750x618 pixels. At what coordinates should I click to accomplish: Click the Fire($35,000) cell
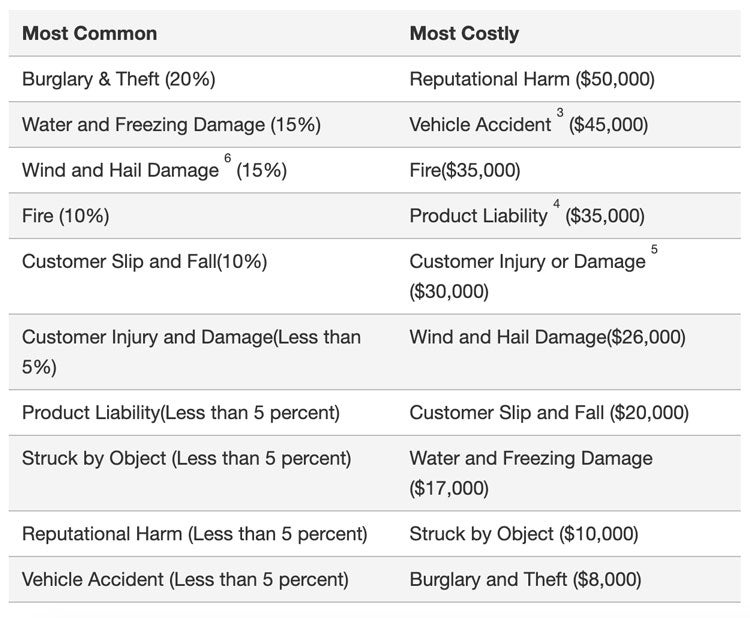point(465,170)
